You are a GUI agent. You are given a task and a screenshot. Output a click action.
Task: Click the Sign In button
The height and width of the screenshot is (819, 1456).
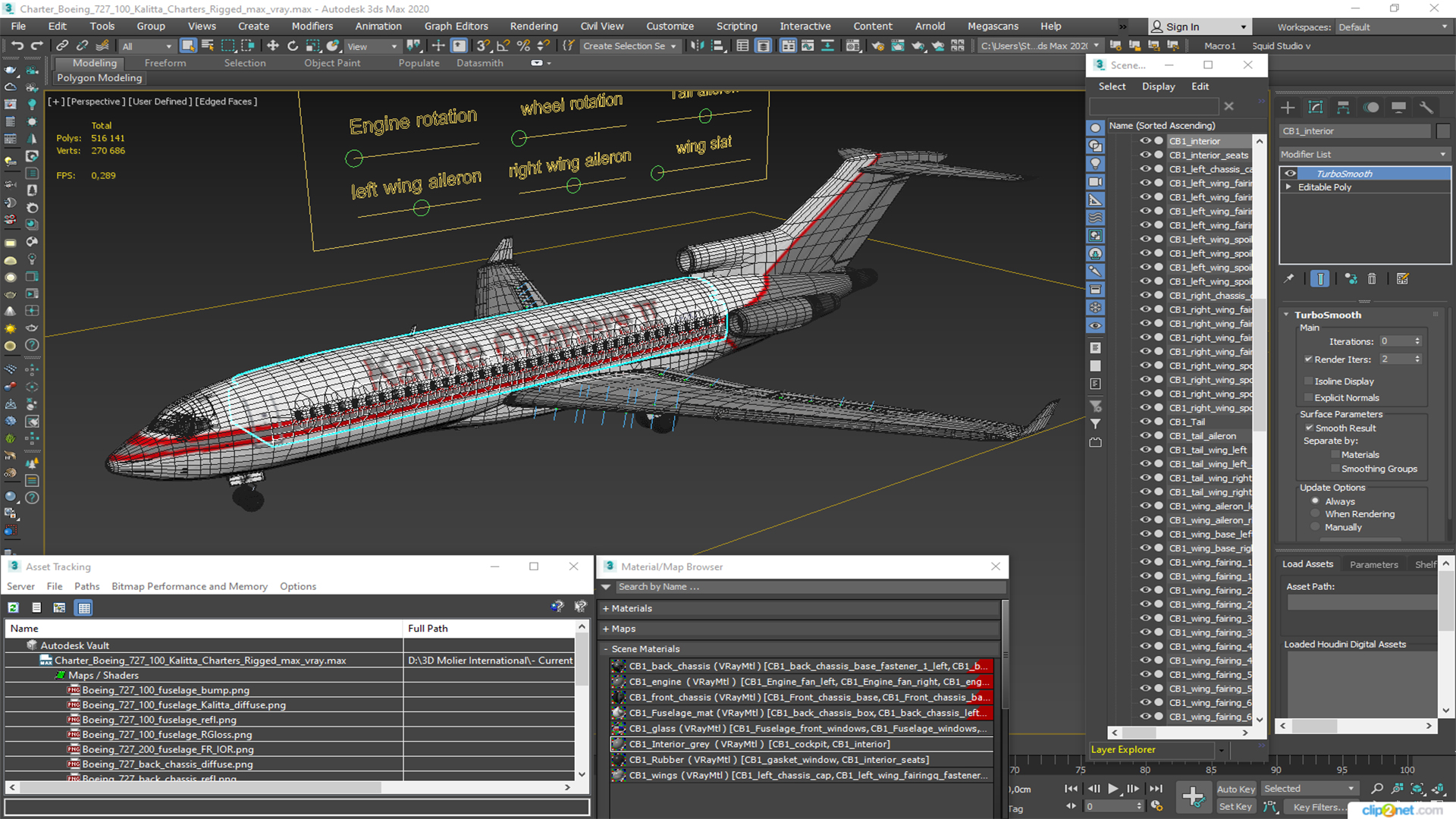point(1200,27)
